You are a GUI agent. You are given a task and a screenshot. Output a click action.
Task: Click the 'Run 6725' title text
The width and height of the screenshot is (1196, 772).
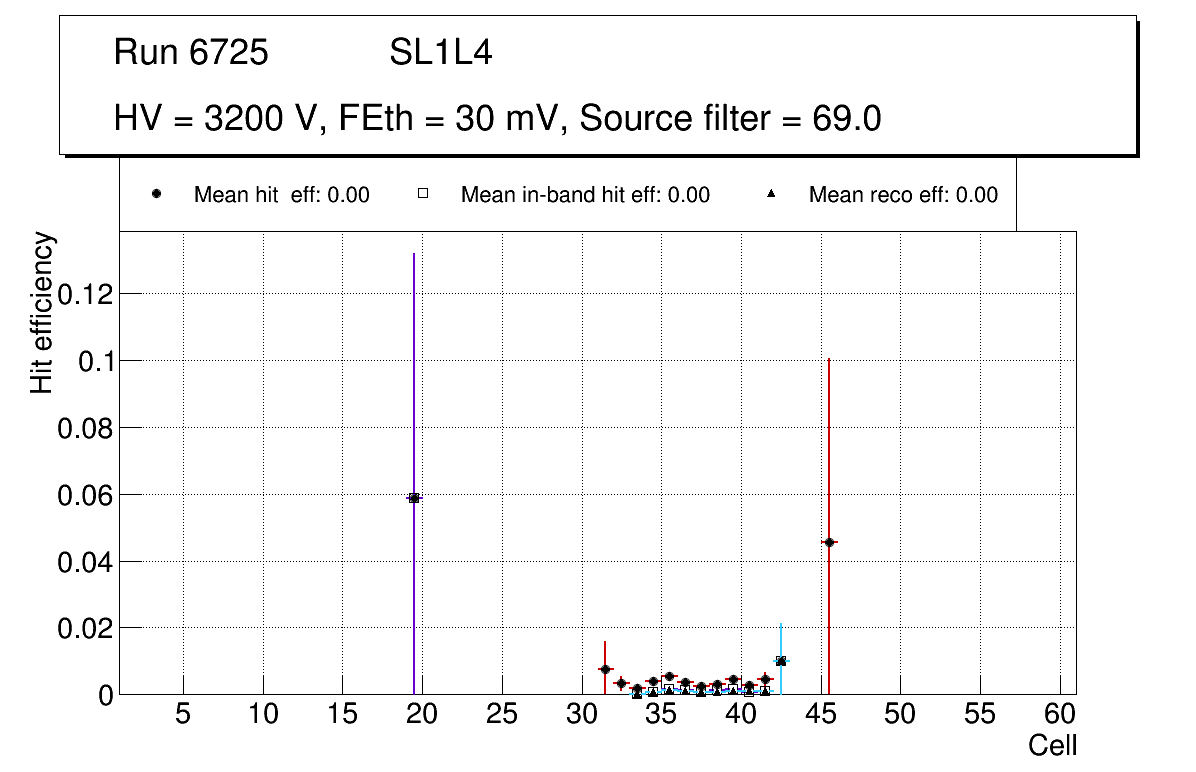[191, 52]
